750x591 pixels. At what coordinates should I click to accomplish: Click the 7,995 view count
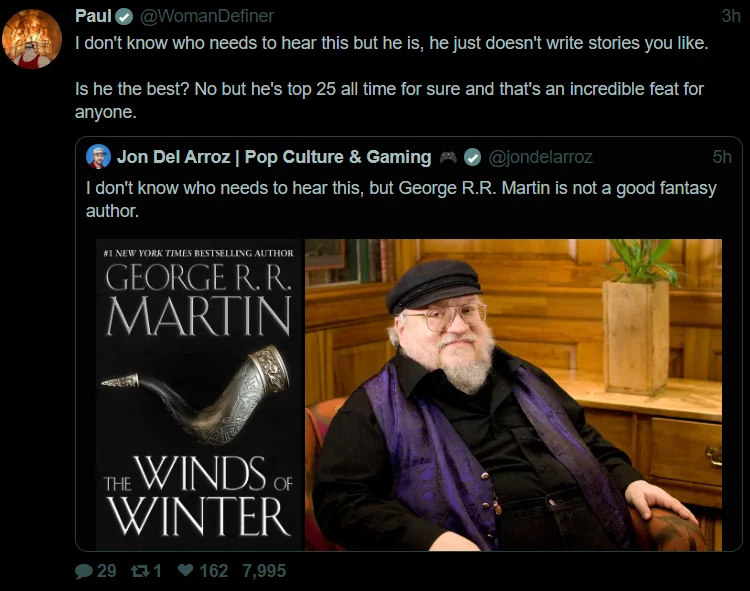pos(264,571)
